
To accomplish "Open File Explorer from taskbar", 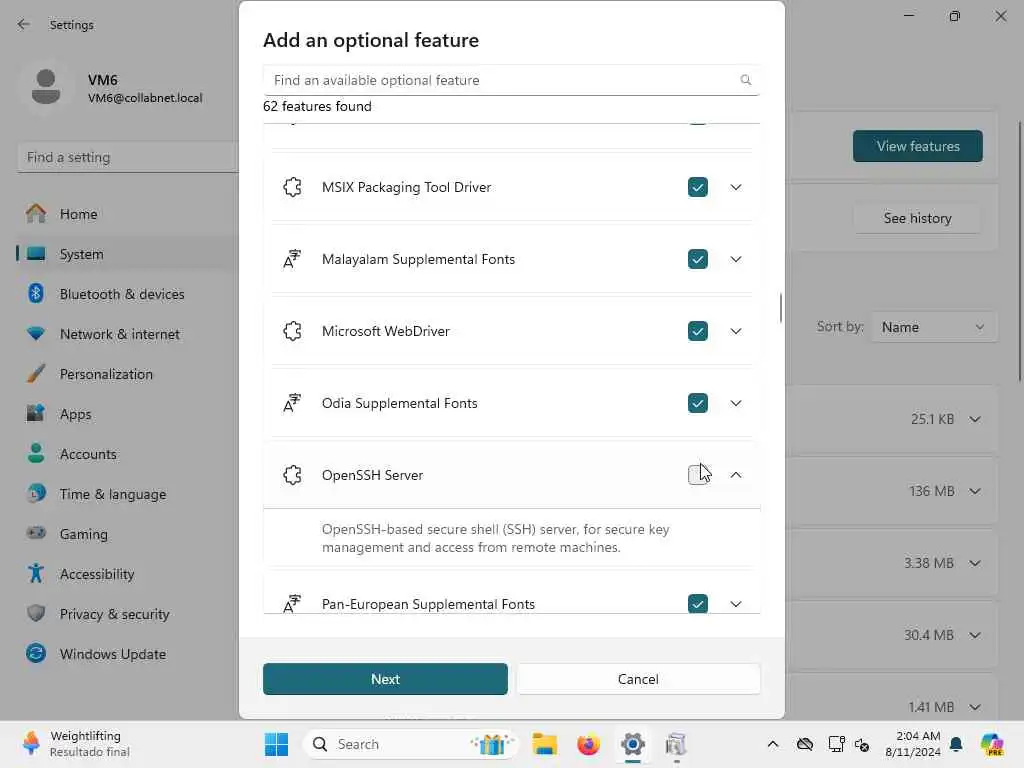I will coord(544,744).
